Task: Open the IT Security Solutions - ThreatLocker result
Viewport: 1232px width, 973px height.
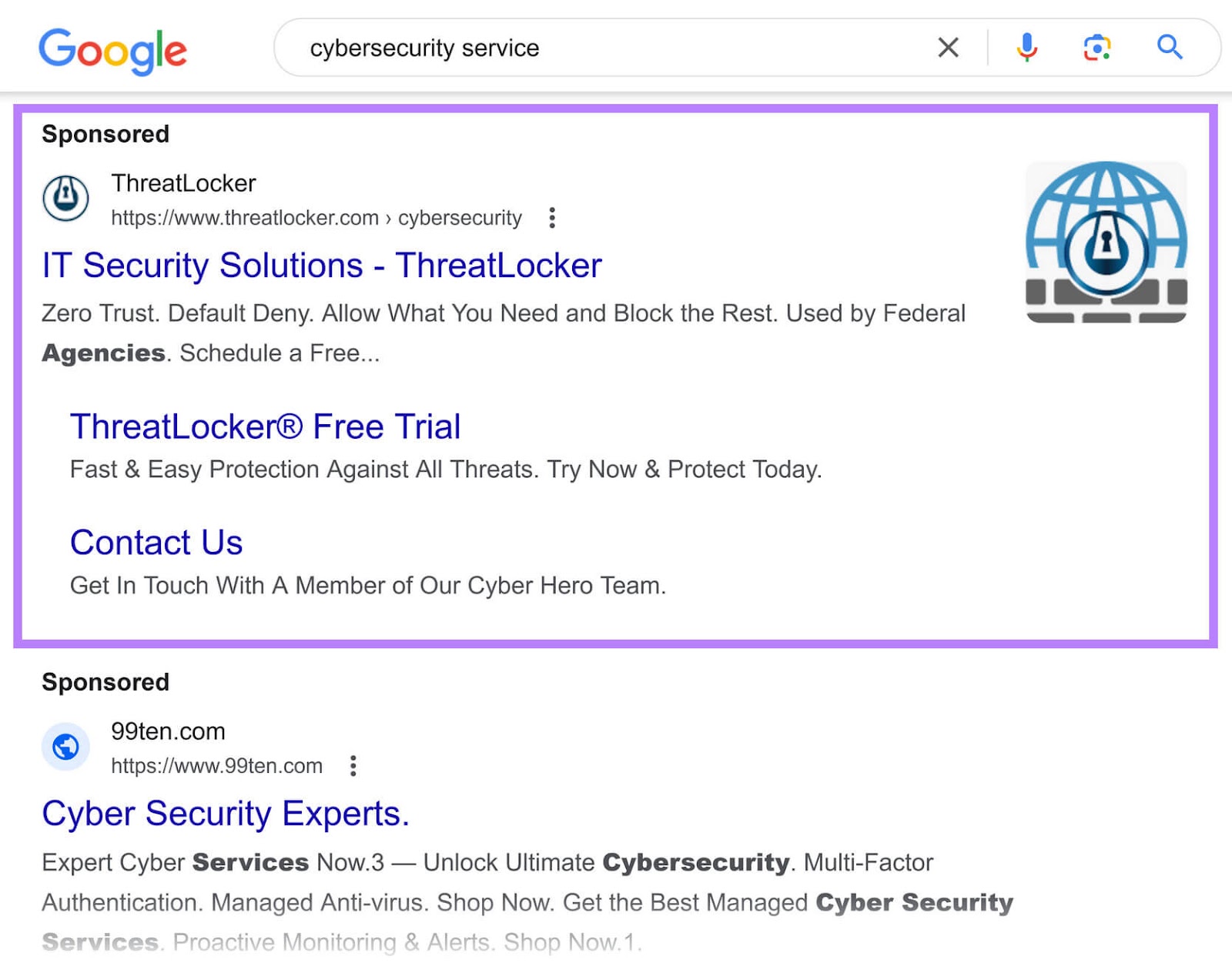Action: [x=322, y=266]
